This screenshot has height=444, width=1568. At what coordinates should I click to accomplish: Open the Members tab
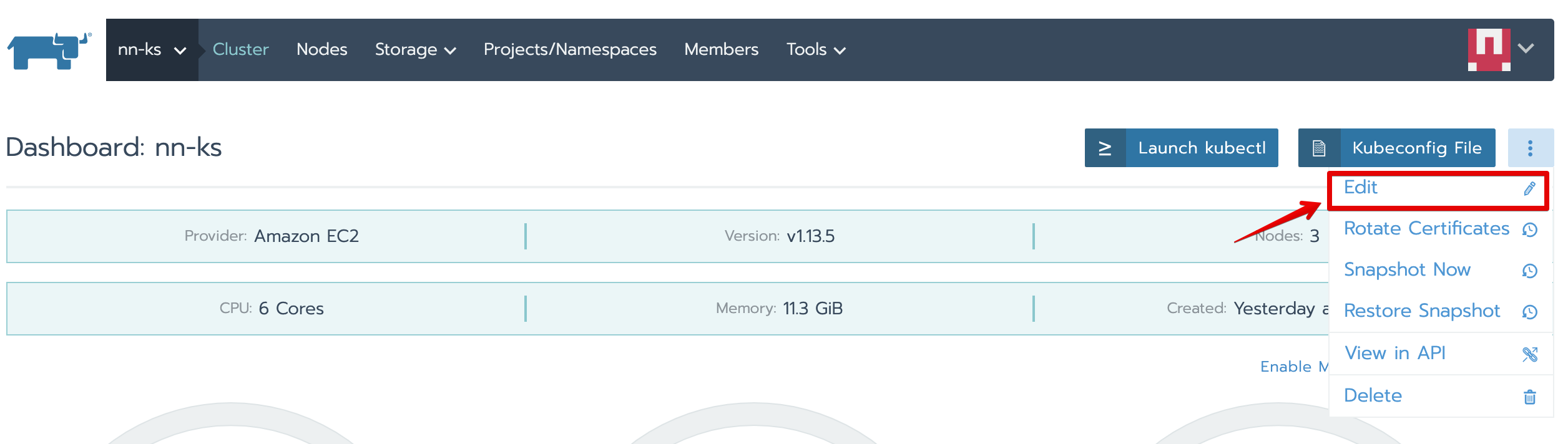[721, 50]
